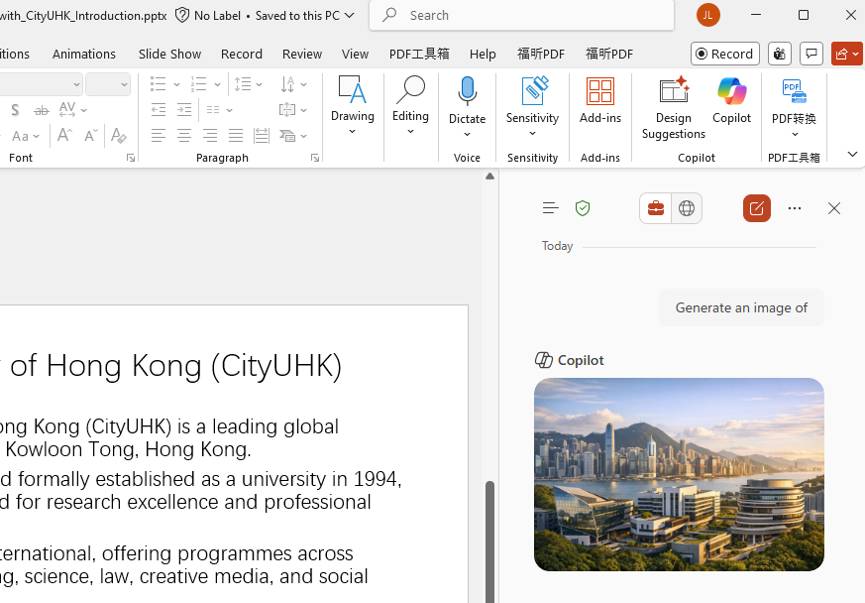Viewport: 865px width, 603px height.
Task: Expand the Saved to this PC dropdown
Action: tap(349, 15)
